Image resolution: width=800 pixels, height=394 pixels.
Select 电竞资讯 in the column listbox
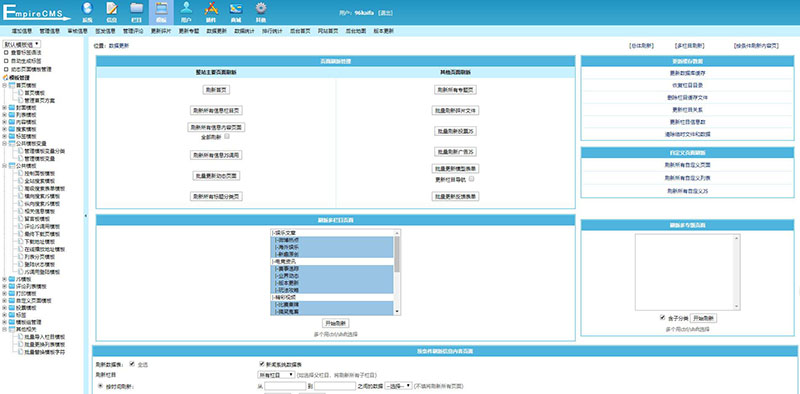(x=333, y=261)
